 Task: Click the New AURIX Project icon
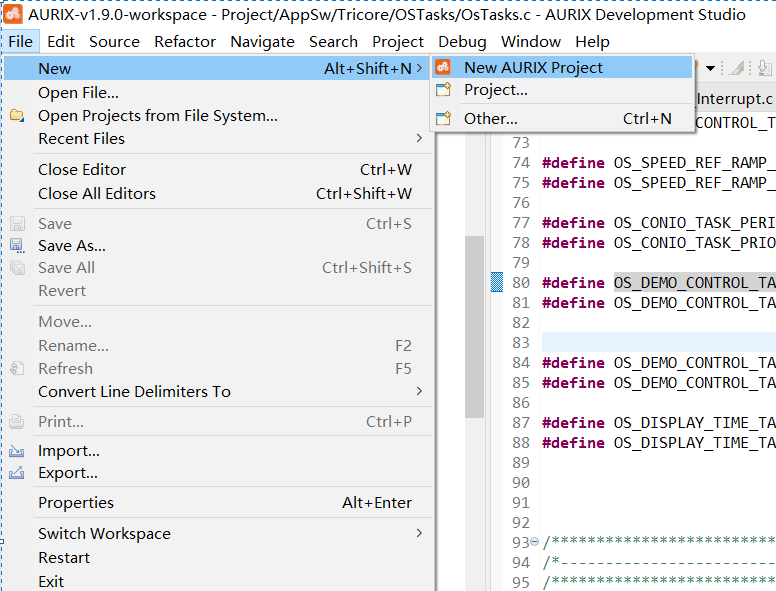pos(443,67)
